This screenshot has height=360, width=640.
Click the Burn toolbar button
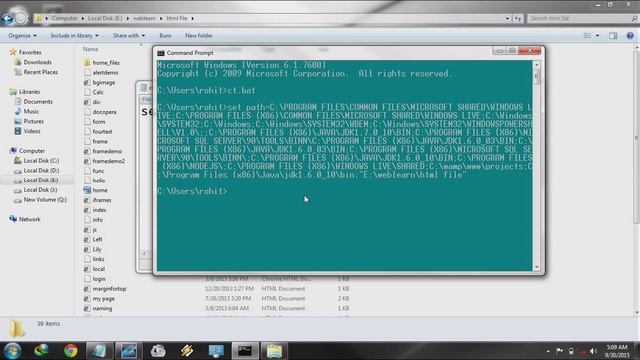[165, 36]
